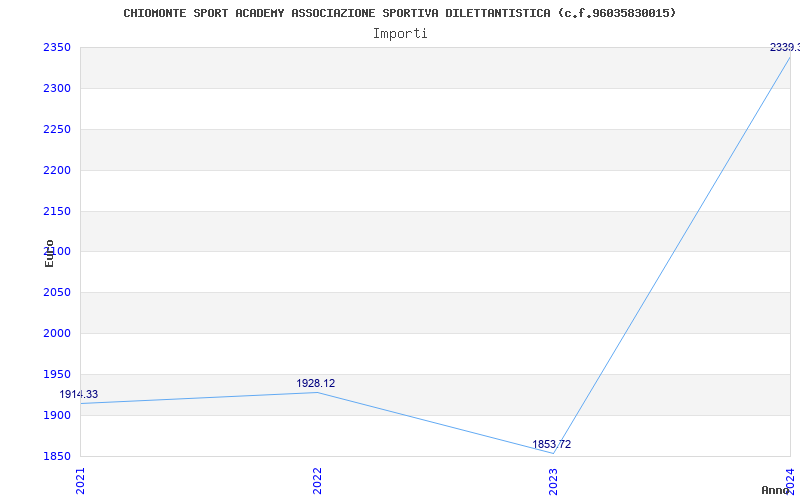Screen dimensions: 800x500
Task: Select the 2050 y-axis tick
Action: [57, 293]
